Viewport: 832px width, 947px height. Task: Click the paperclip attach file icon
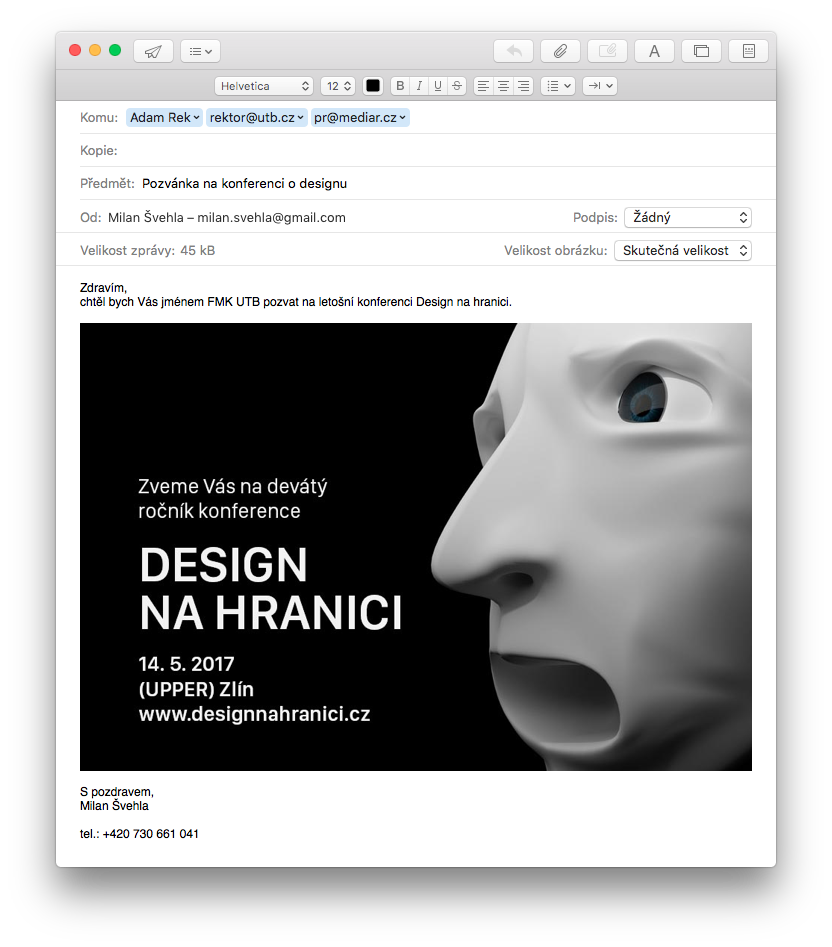(x=560, y=51)
